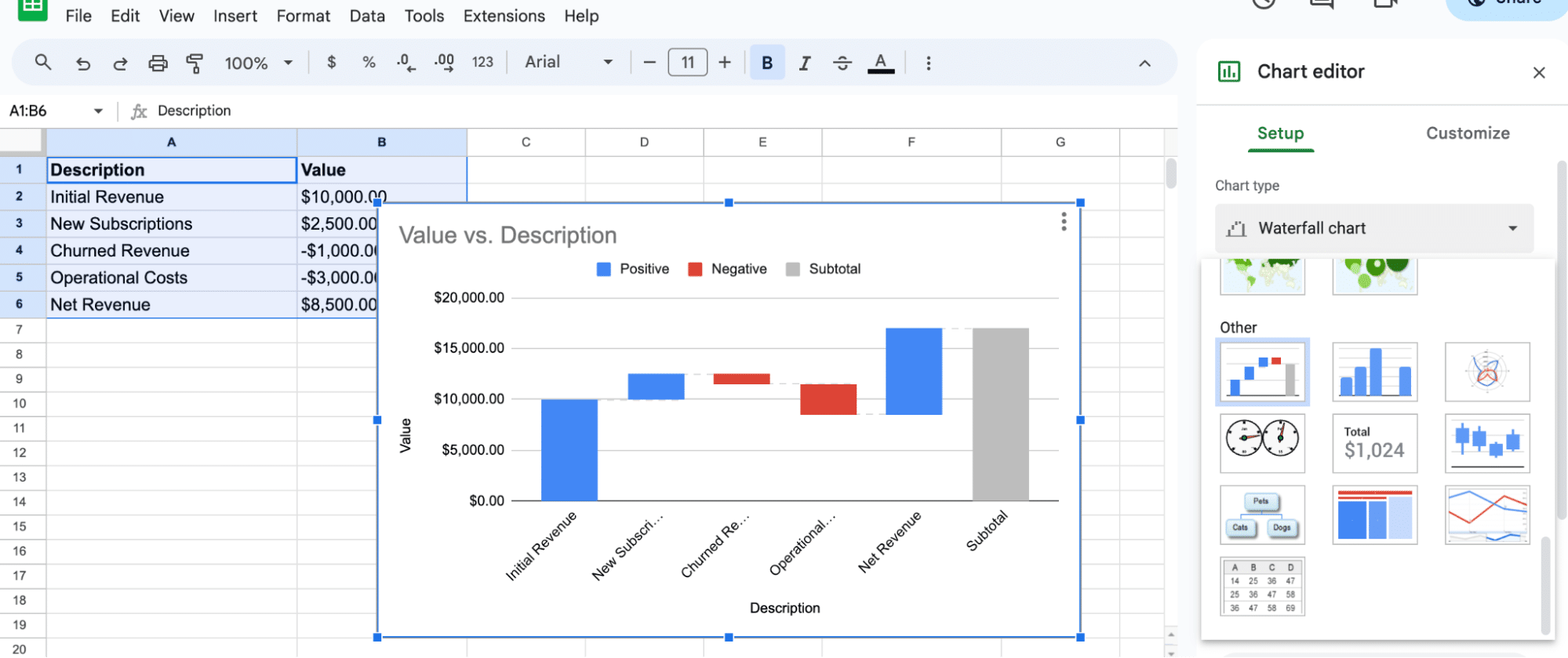
Task: Increase font size with plus button
Action: click(725, 62)
